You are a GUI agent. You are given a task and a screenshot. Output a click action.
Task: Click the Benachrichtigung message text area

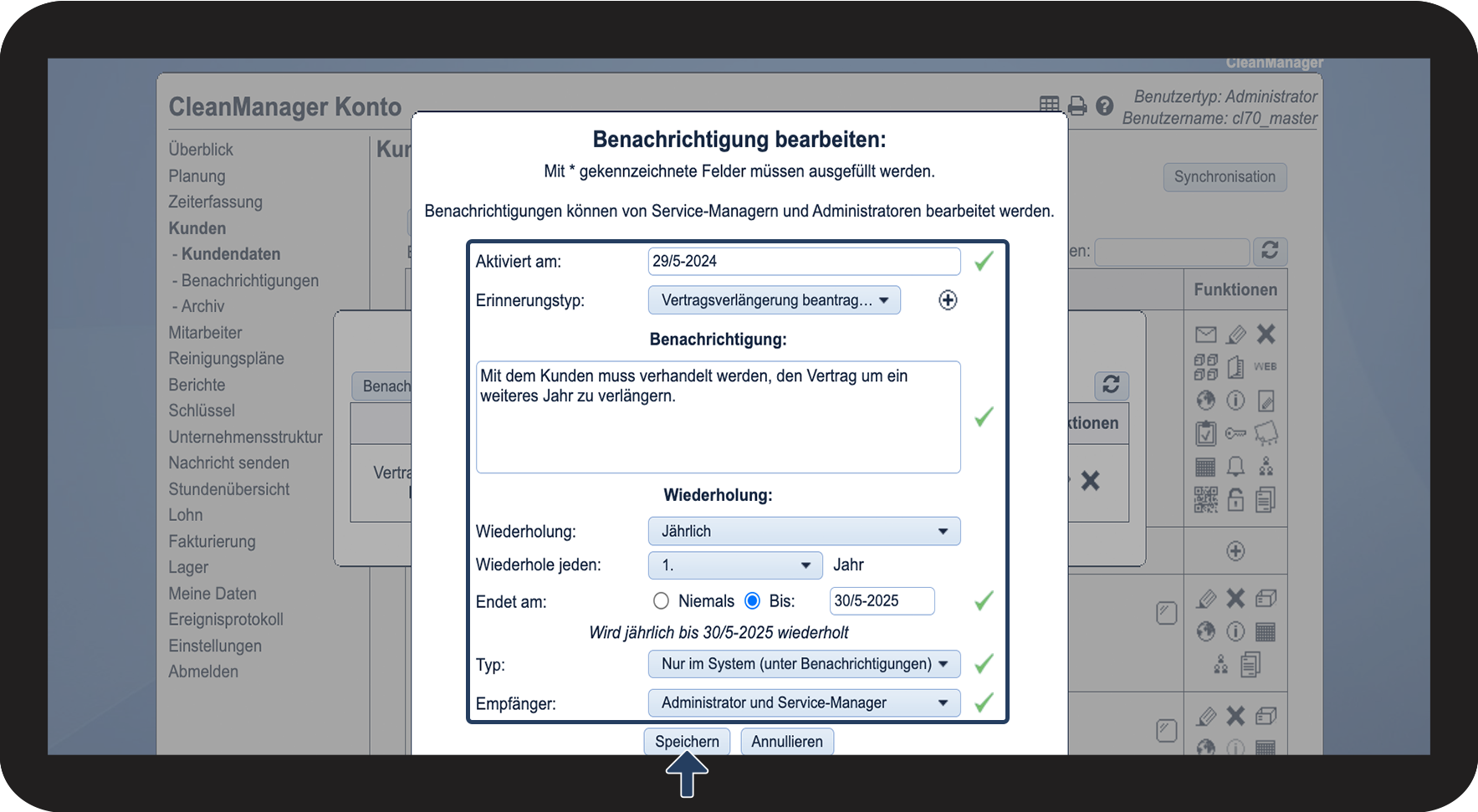718,417
